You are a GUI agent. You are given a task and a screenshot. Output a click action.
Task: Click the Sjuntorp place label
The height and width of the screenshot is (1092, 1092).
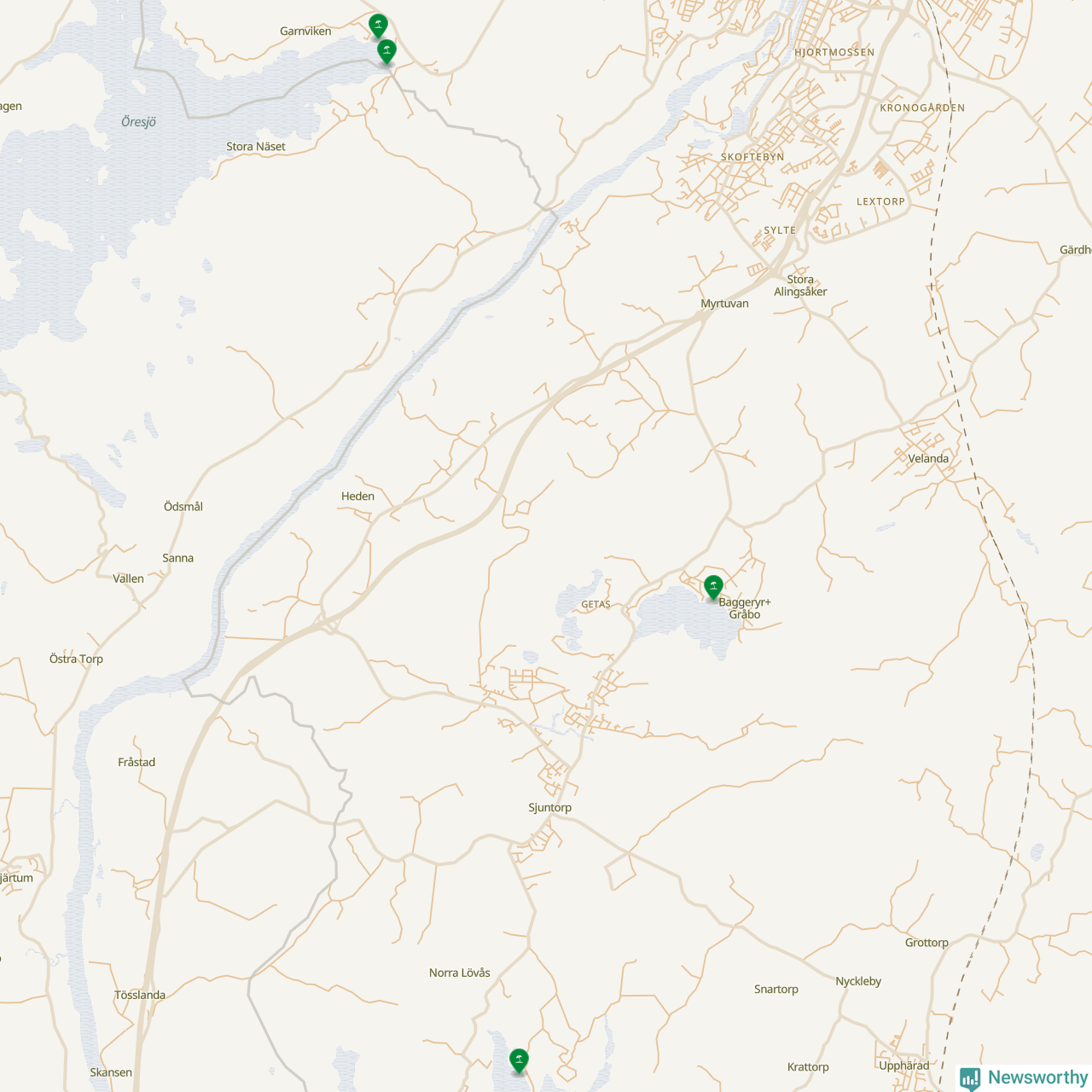(550, 808)
